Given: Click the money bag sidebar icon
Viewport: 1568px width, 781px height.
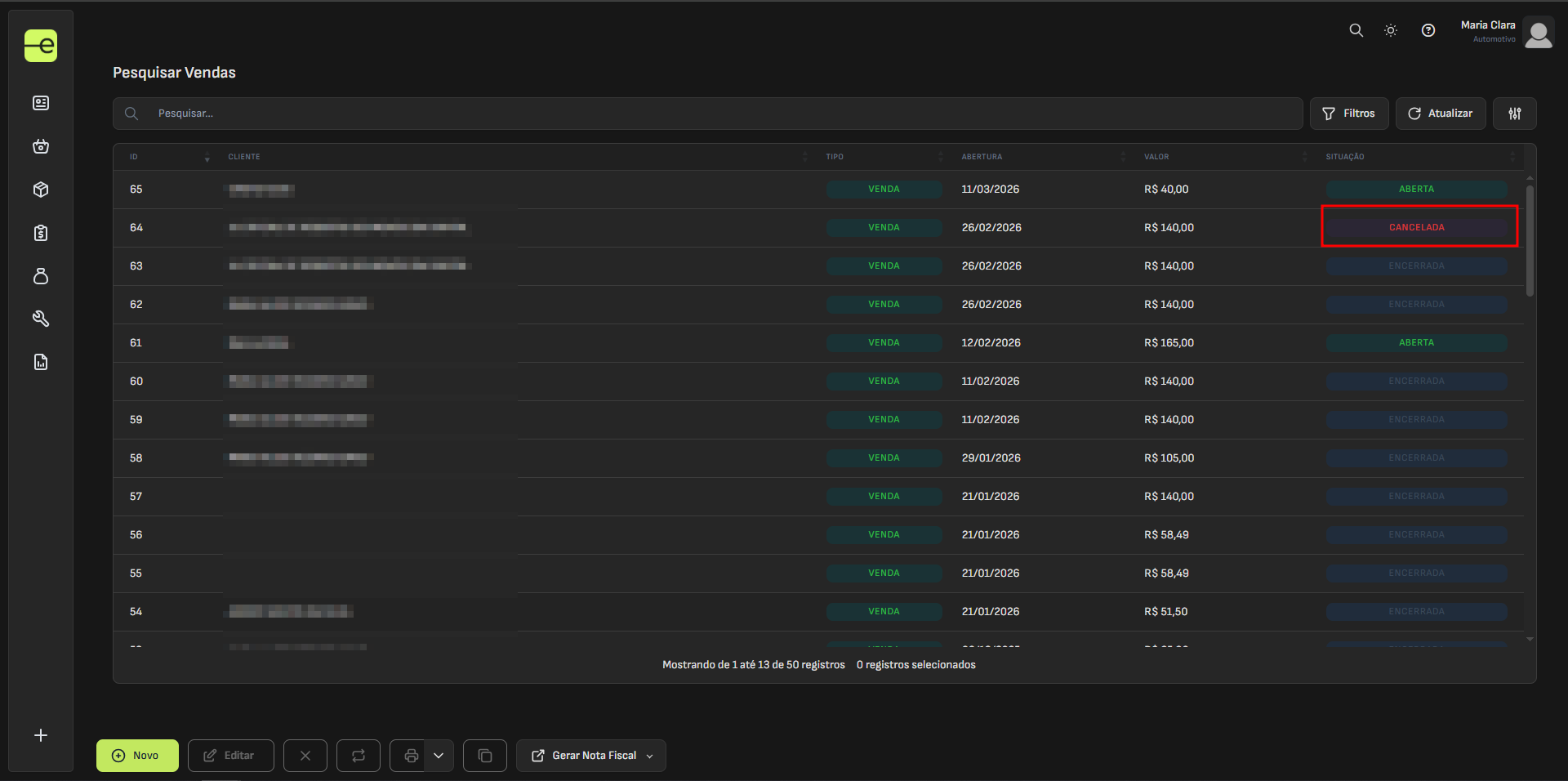Looking at the screenshot, I should pos(41,276).
